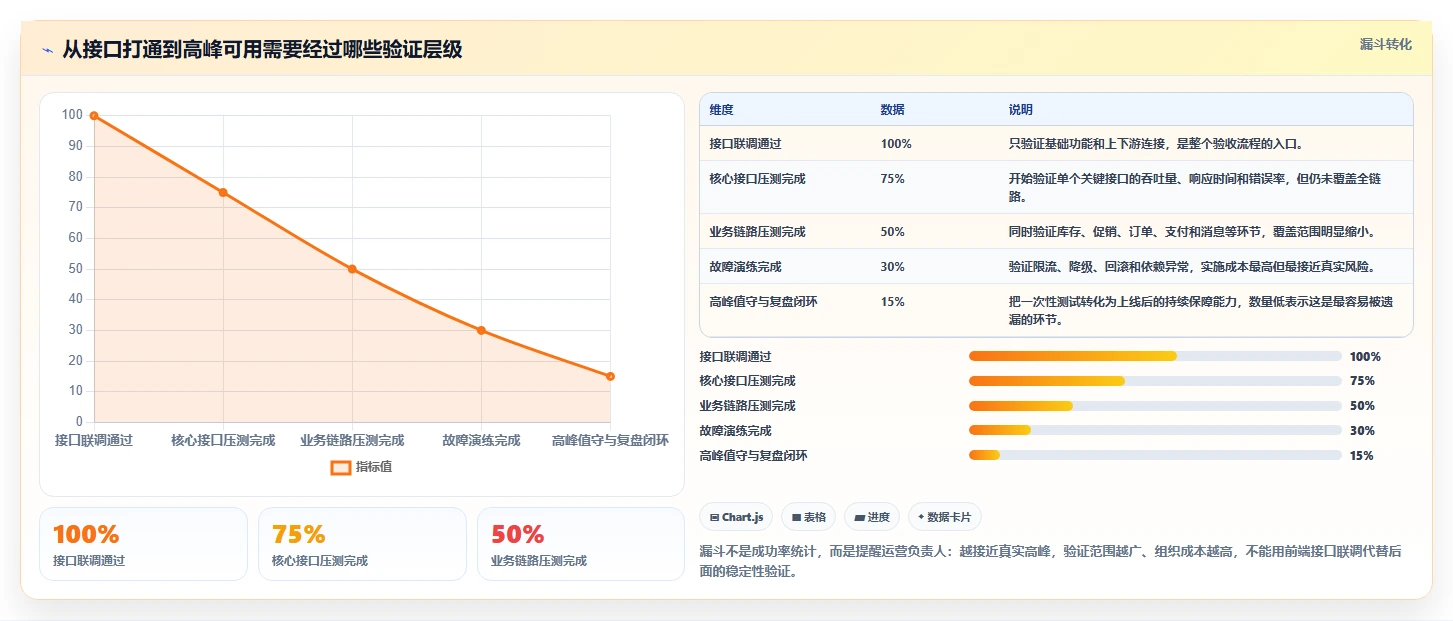Click the sparkle icon in 数据卡片 chip
Screen dimensions: 1453x621
tap(921, 517)
